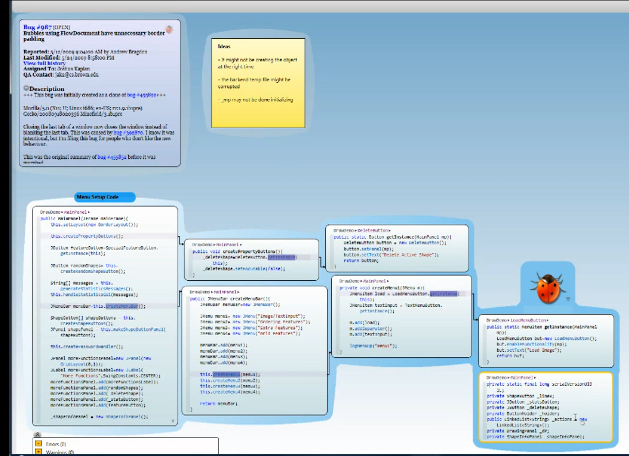Click the serialVersionUID declaration line
The width and height of the screenshot is (629, 456).
click(x=539, y=387)
